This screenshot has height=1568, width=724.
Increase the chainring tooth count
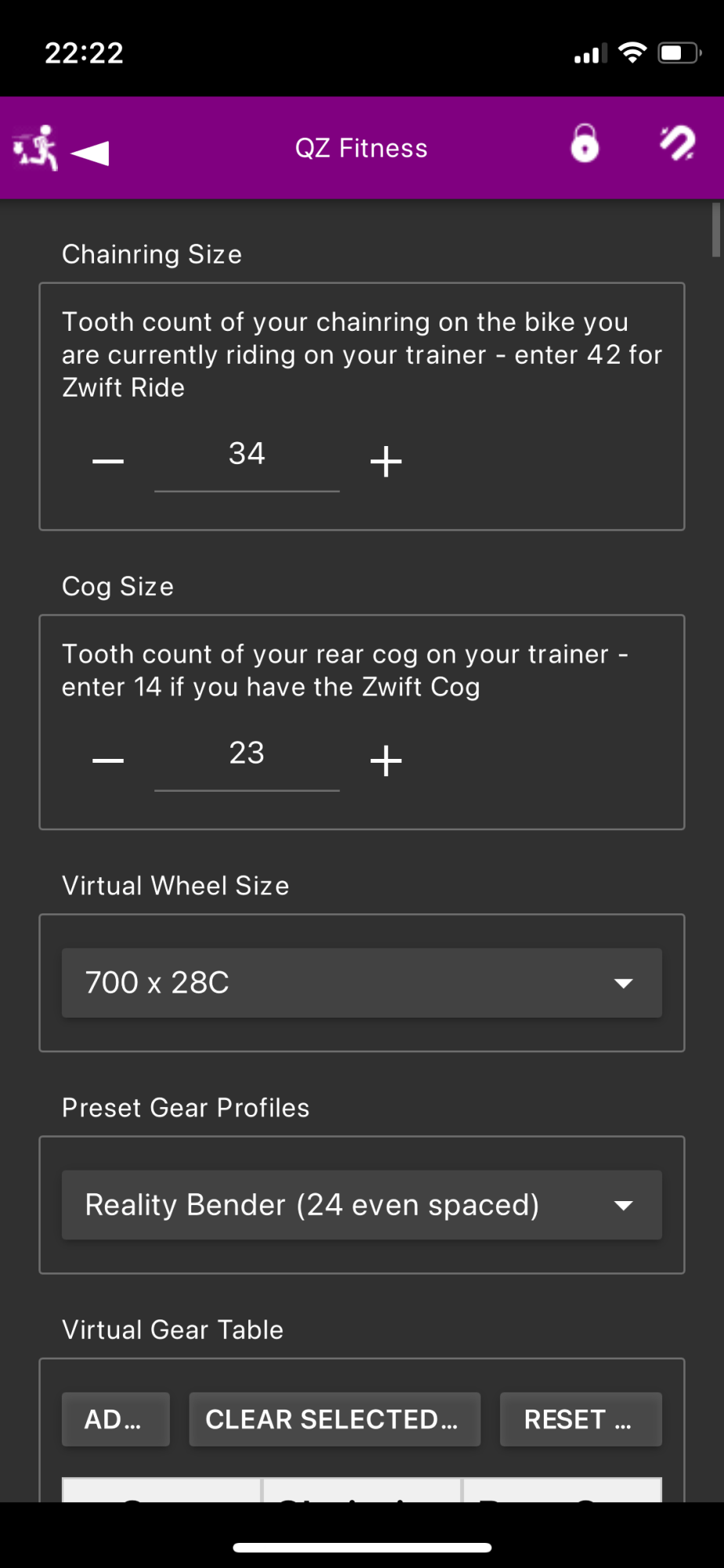386,461
